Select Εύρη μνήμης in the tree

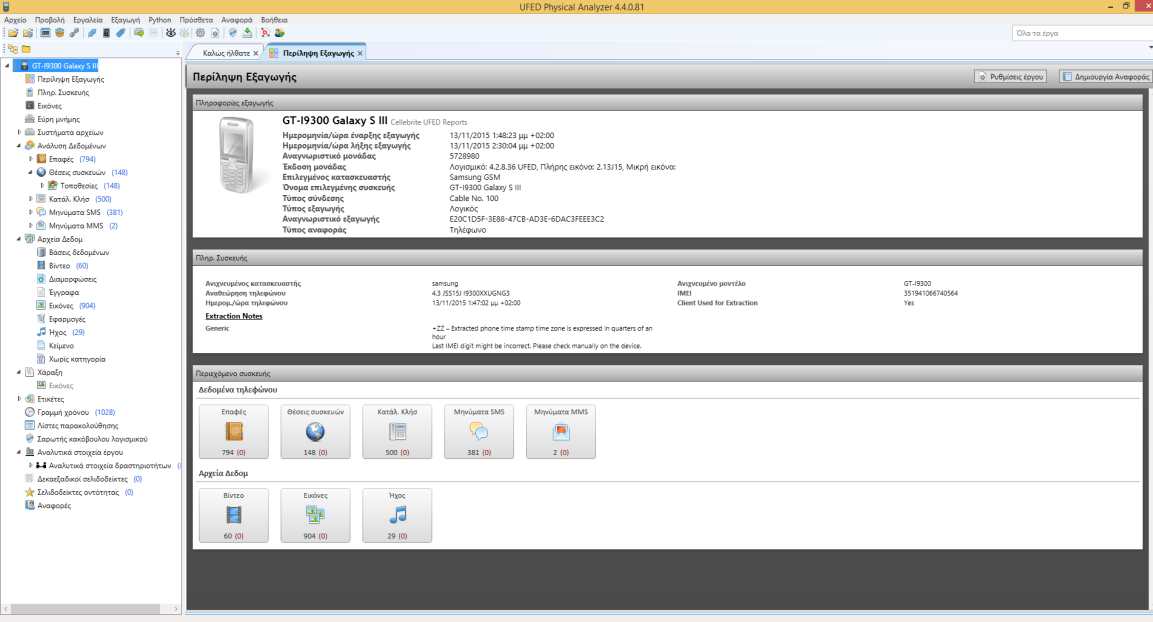point(58,119)
